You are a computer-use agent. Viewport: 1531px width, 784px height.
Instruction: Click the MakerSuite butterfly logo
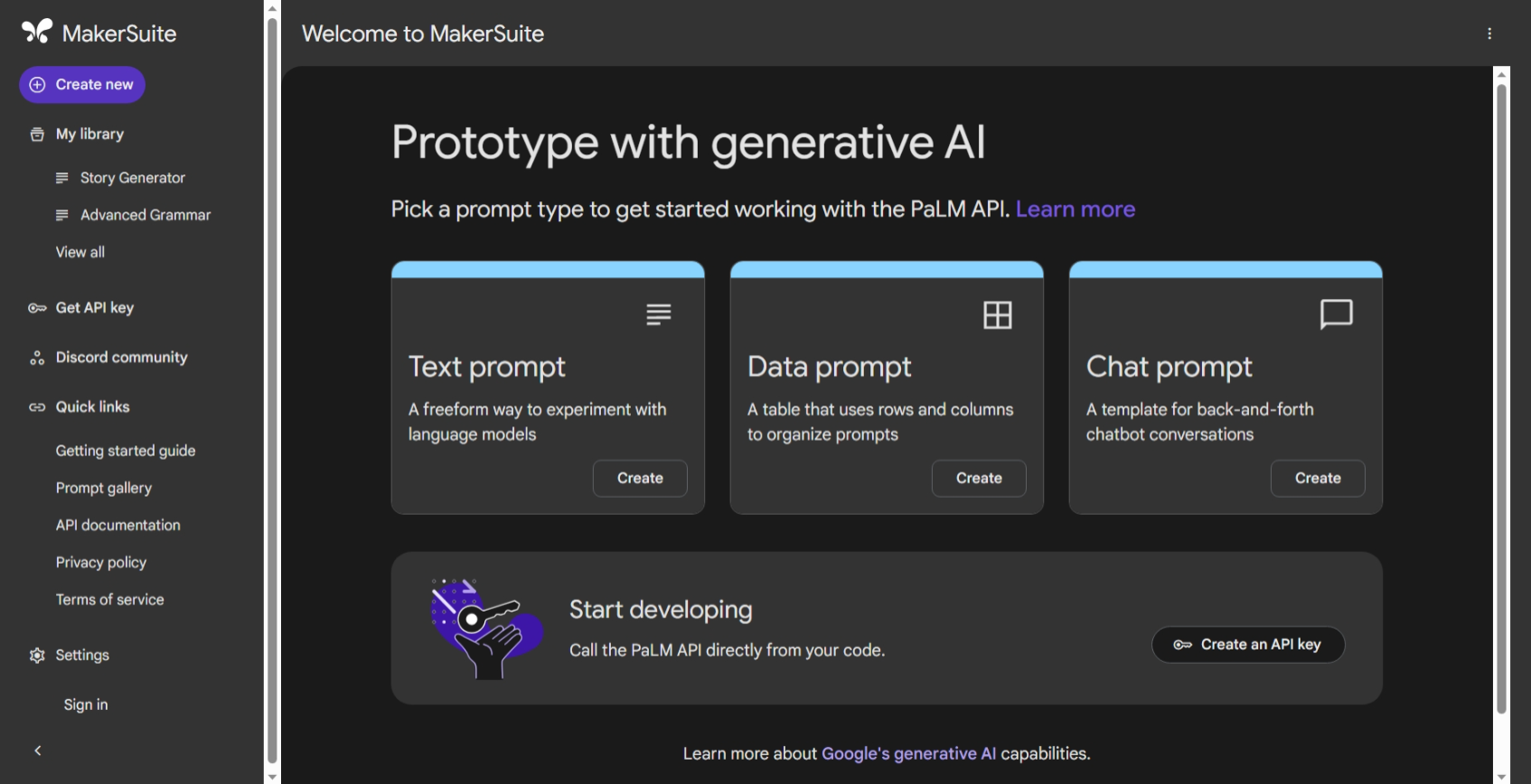click(x=37, y=32)
